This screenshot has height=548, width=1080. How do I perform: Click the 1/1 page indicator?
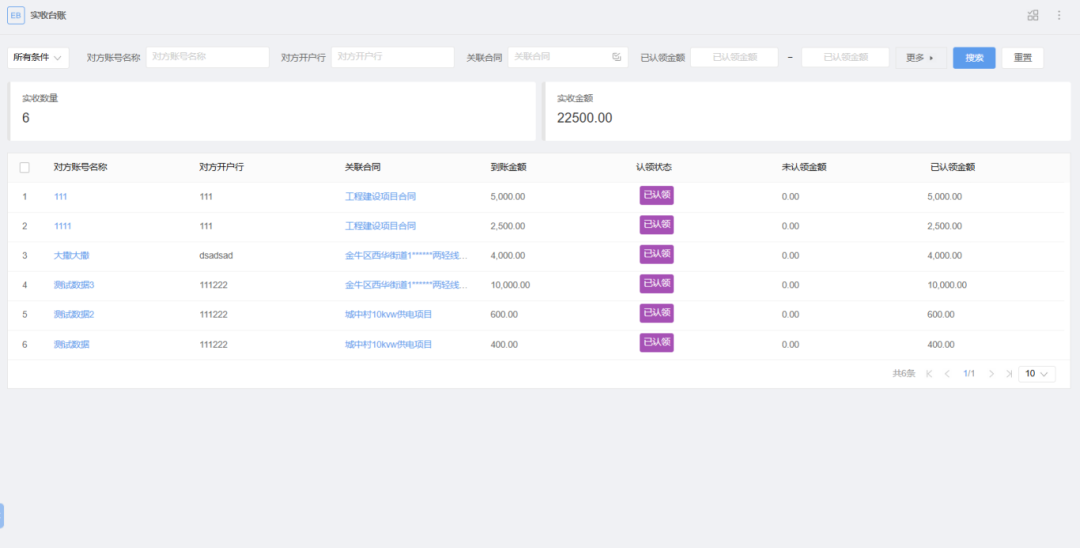click(969, 374)
